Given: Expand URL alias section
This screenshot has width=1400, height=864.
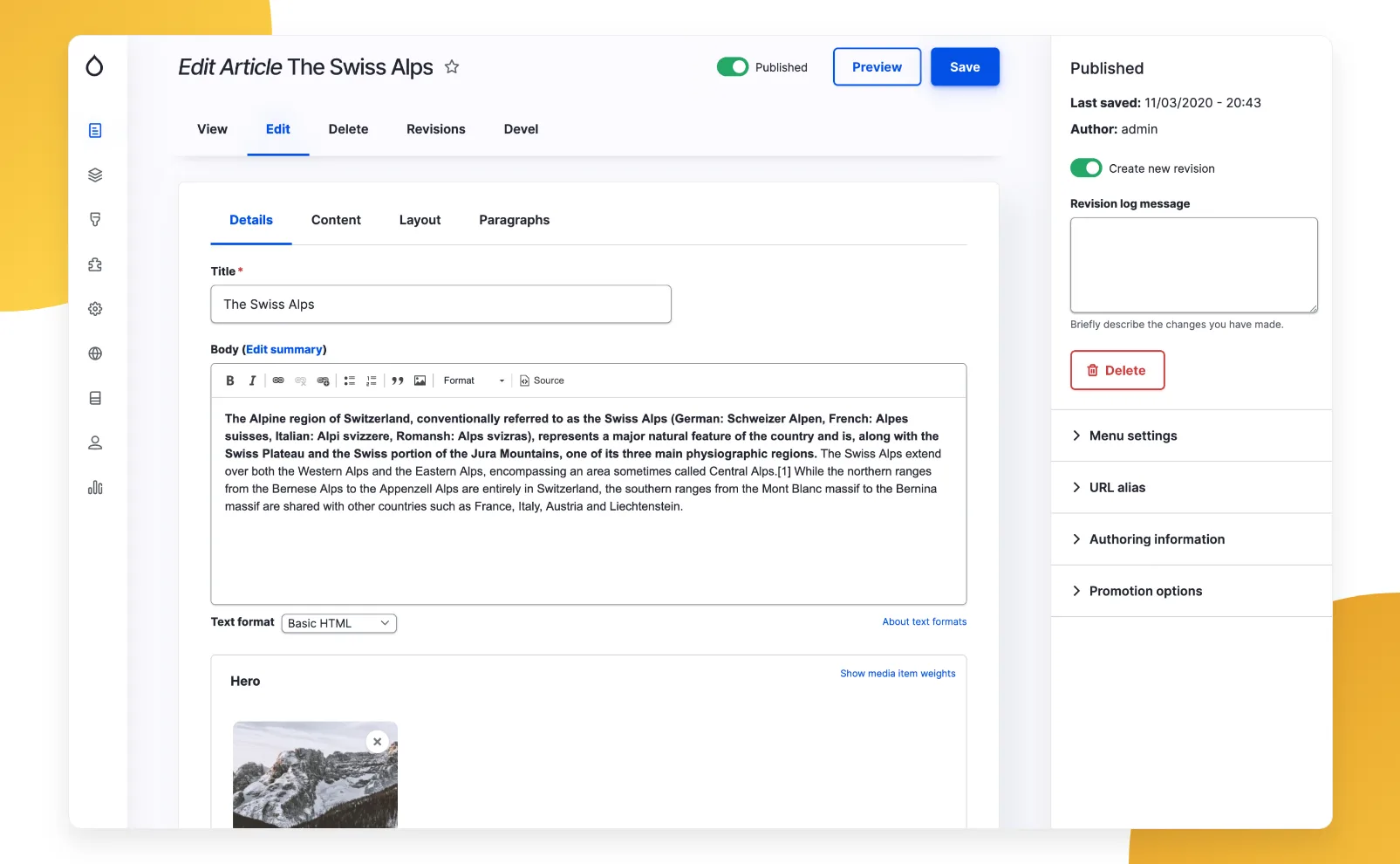Looking at the screenshot, I should pyautogui.click(x=1192, y=487).
